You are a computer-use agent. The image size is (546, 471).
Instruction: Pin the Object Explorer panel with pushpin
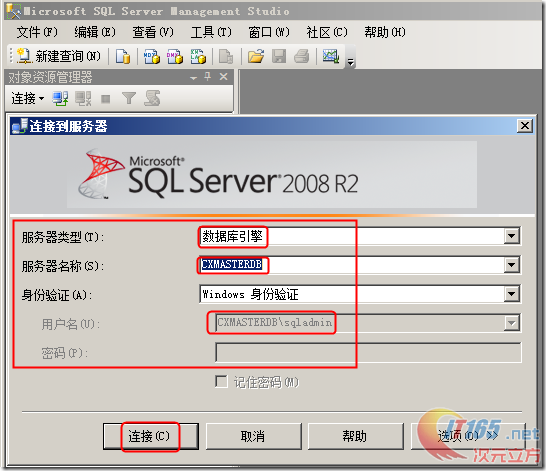pos(208,76)
